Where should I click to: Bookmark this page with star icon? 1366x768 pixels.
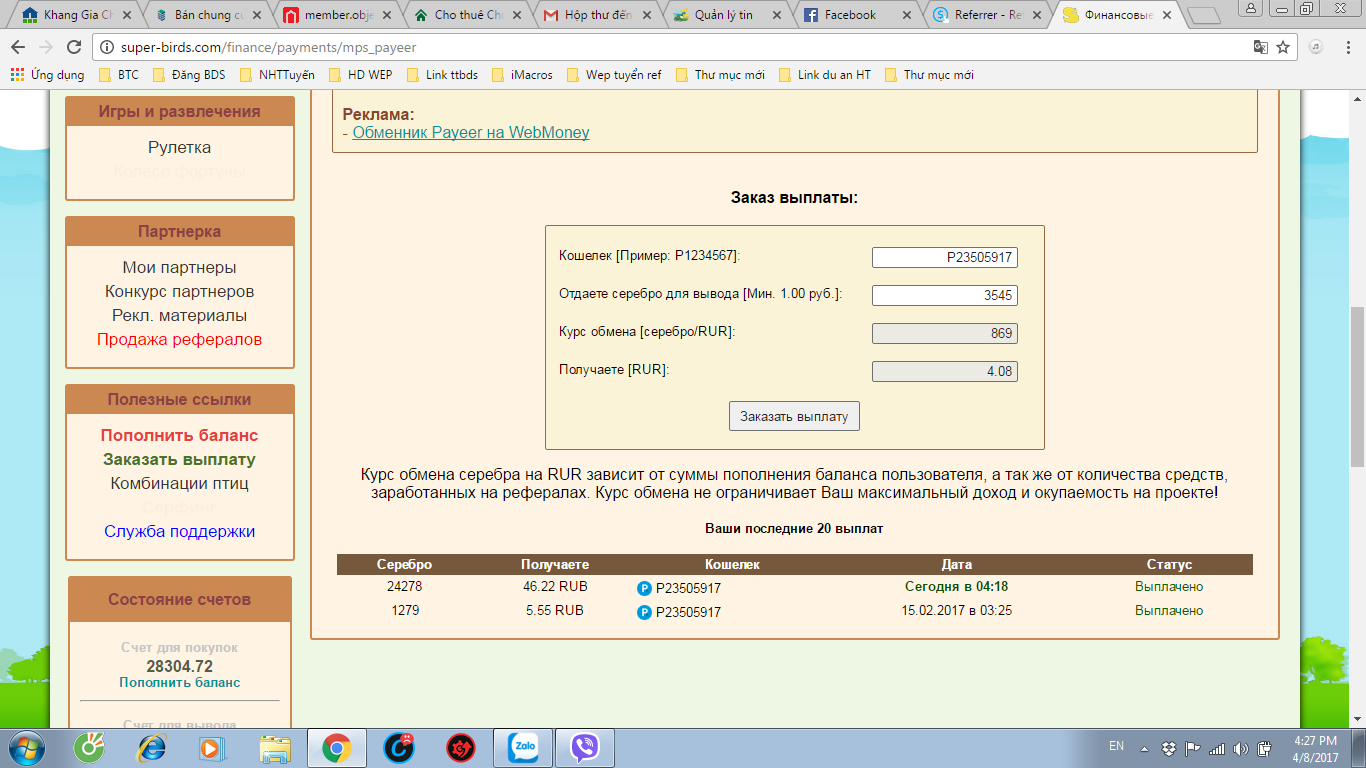(x=1283, y=47)
